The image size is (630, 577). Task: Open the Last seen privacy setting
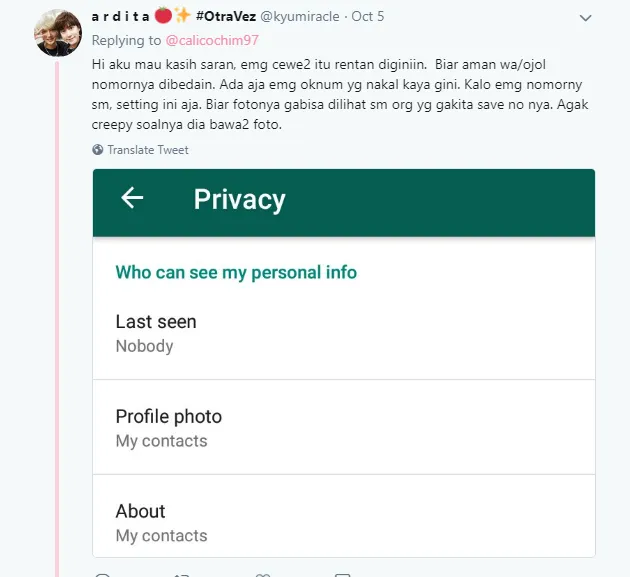(x=344, y=333)
